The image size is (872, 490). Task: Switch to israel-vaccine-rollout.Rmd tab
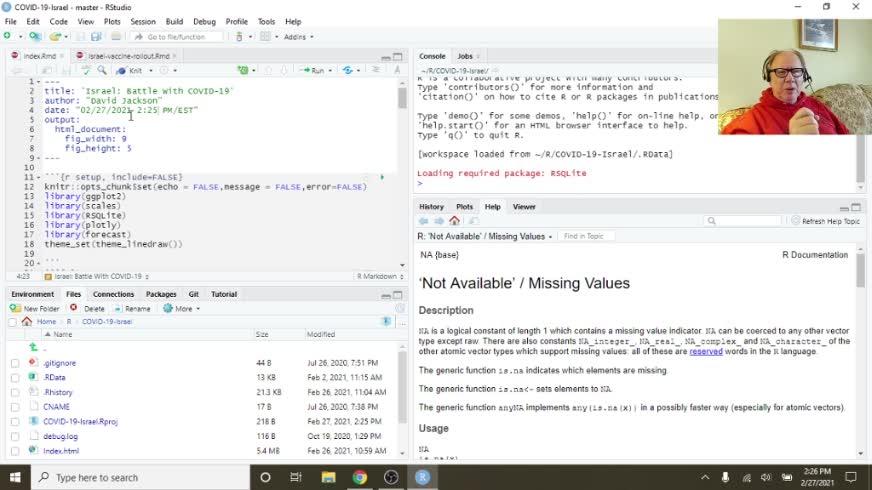128,56
